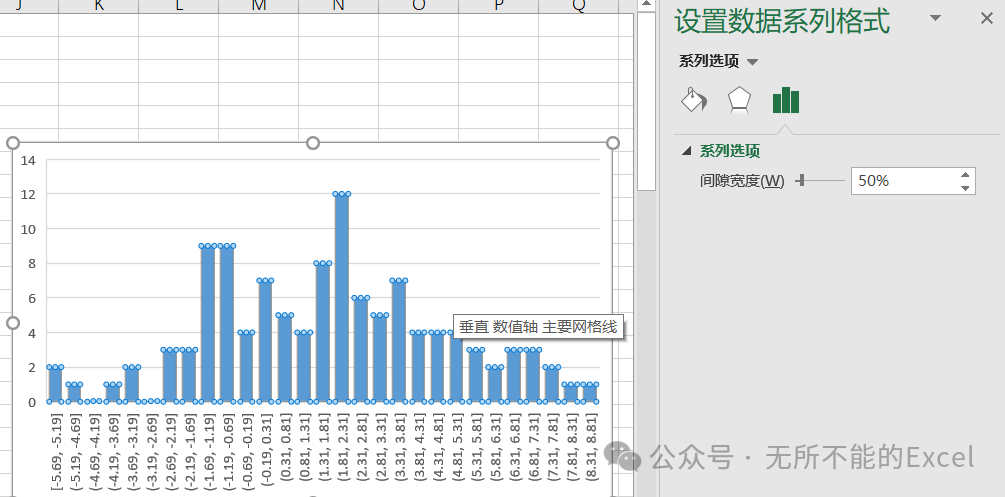Open the Effects pentagon tab
The height and width of the screenshot is (497, 1005).
click(739, 100)
